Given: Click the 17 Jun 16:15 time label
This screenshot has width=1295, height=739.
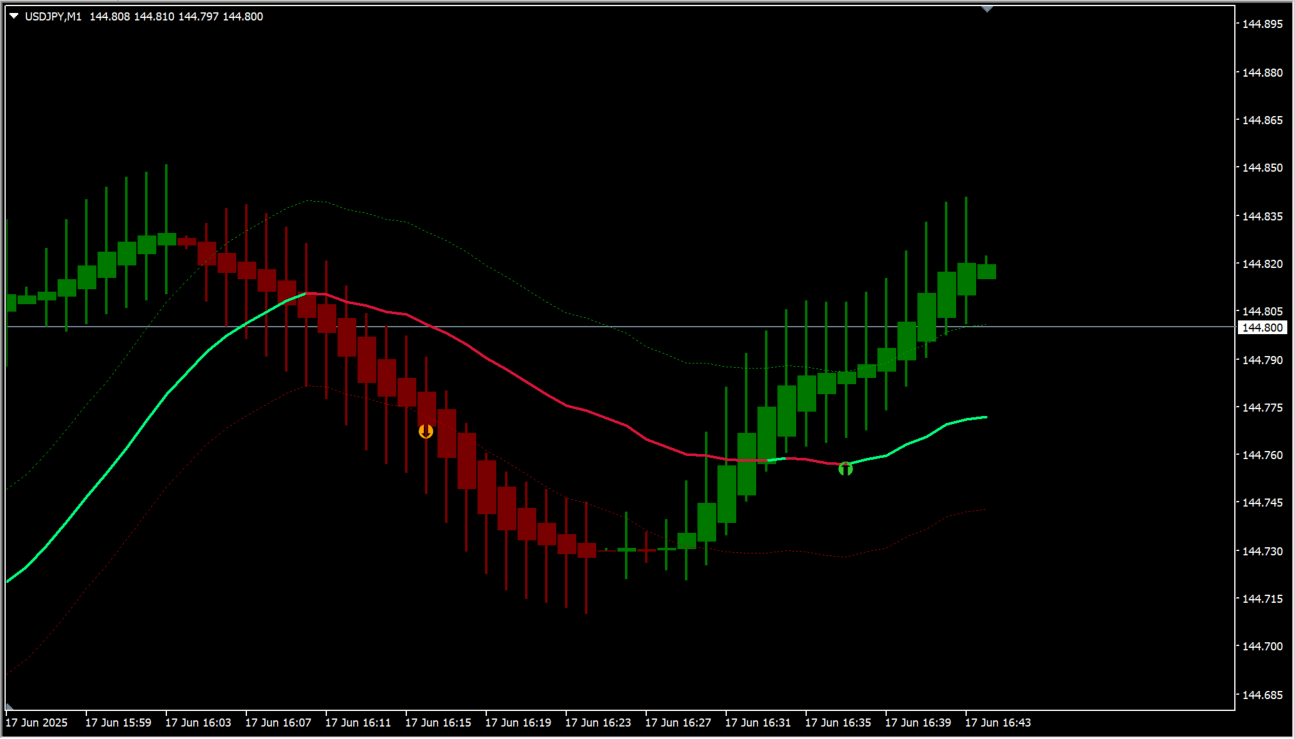Looking at the screenshot, I should 438,721.
